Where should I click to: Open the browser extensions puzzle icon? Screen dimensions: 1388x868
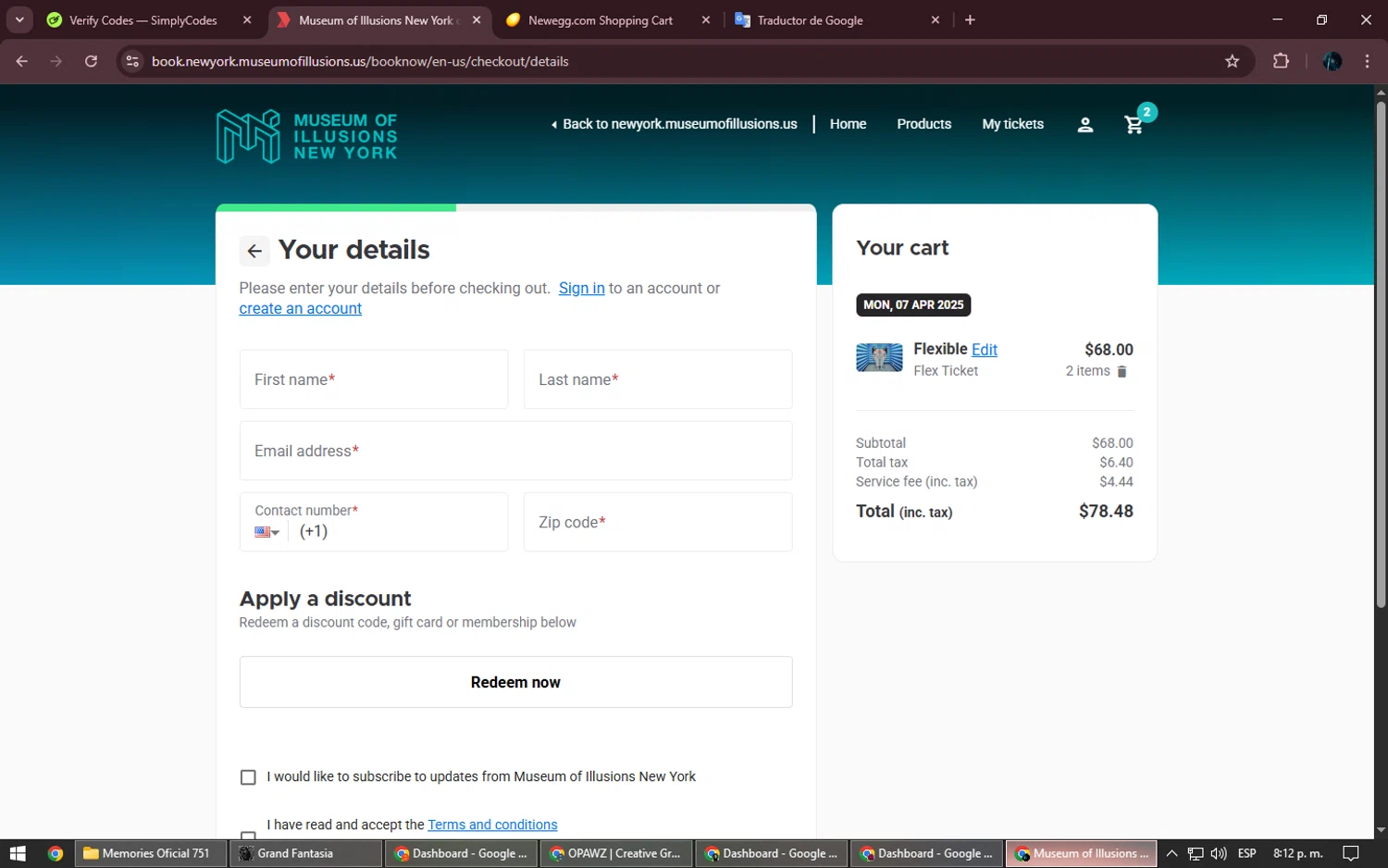[1281, 61]
